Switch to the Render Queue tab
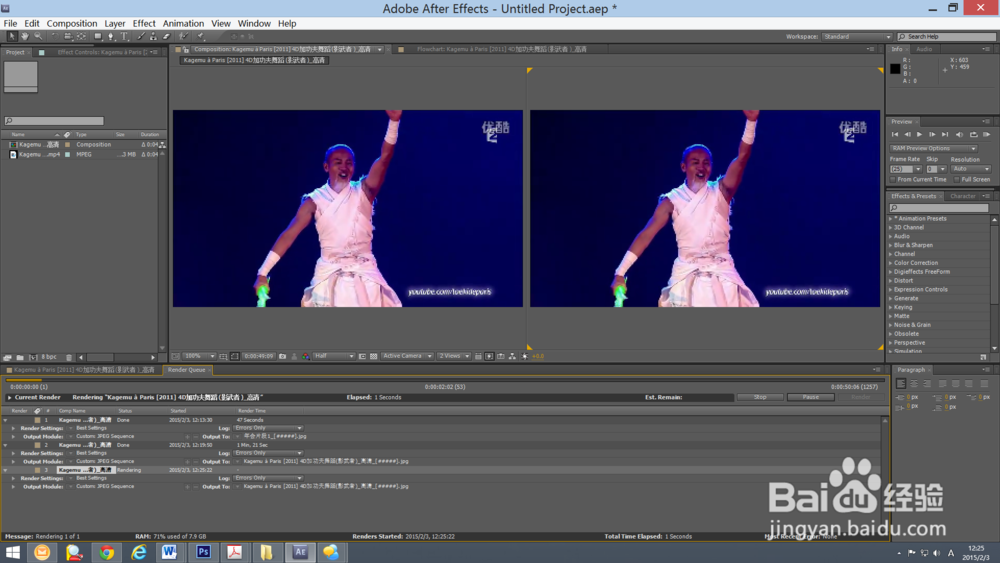This screenshot has height=563, width=1000. 187,370
